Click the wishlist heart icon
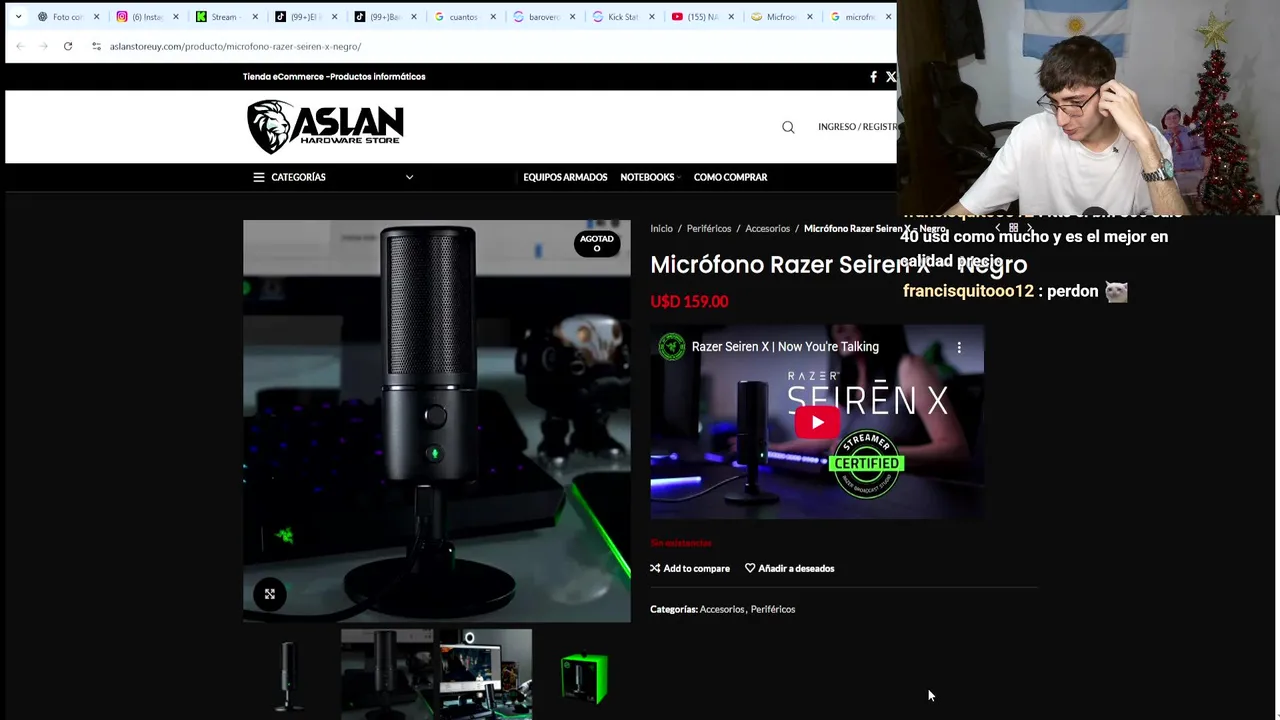This screenshot has height=720, width=1280. tap(750, 568)
